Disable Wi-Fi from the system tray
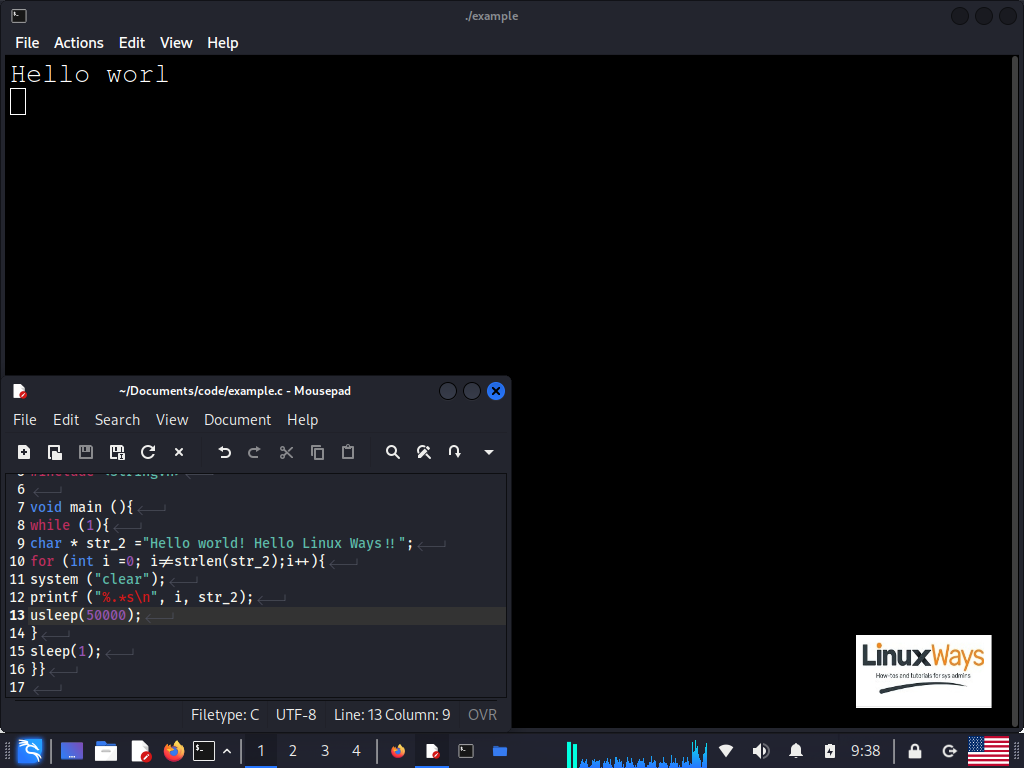The image size is (1024, 768). click(x=726, y=750)
